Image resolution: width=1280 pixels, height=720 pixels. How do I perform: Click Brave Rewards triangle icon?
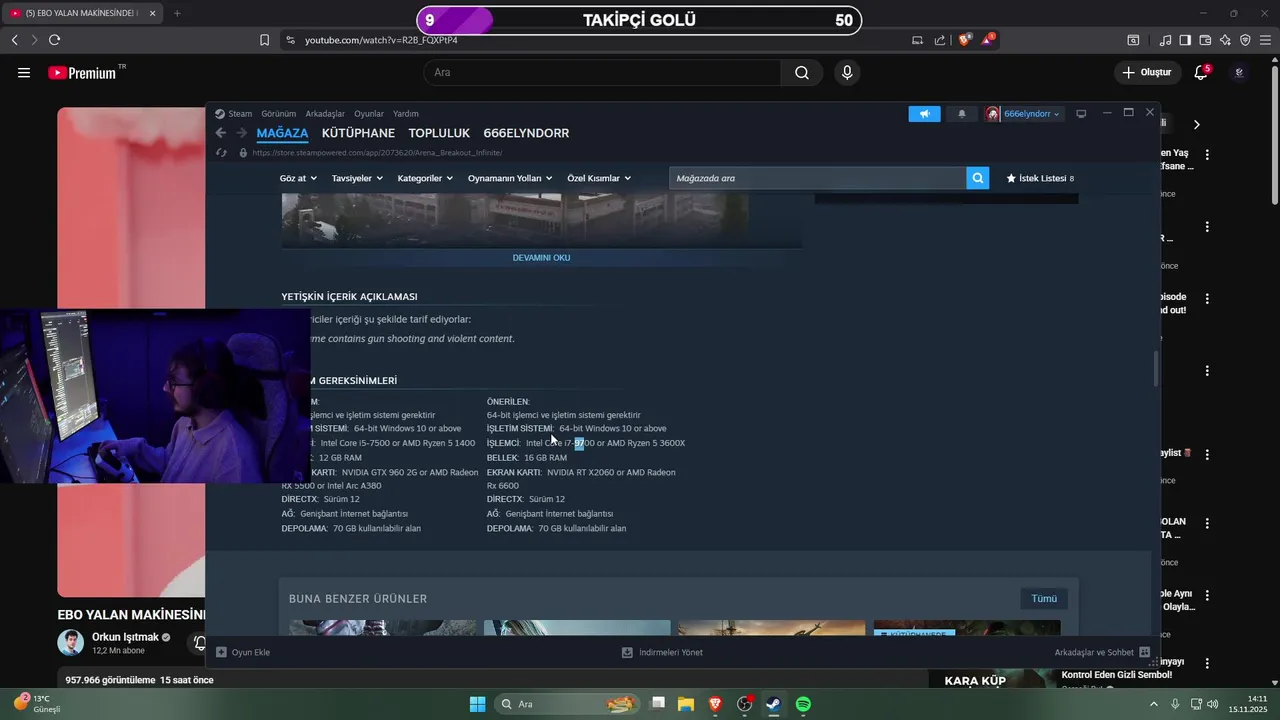pyautogui.click(x=988, y=40)
